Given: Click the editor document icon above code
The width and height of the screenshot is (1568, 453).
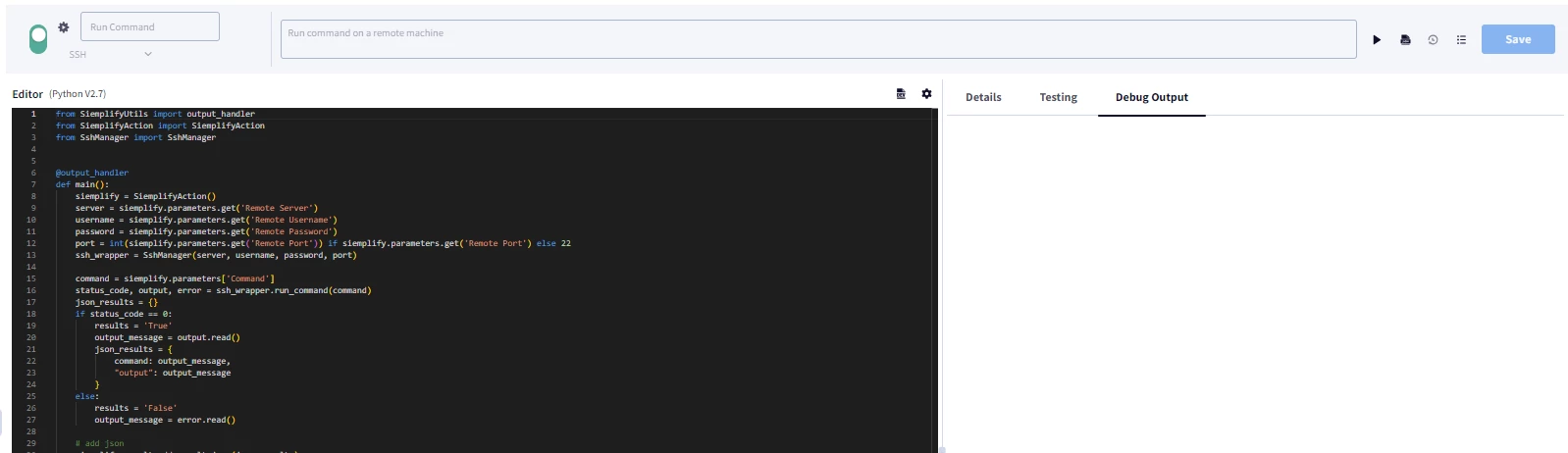Looking at the screenshot, I should pos(901,94).
